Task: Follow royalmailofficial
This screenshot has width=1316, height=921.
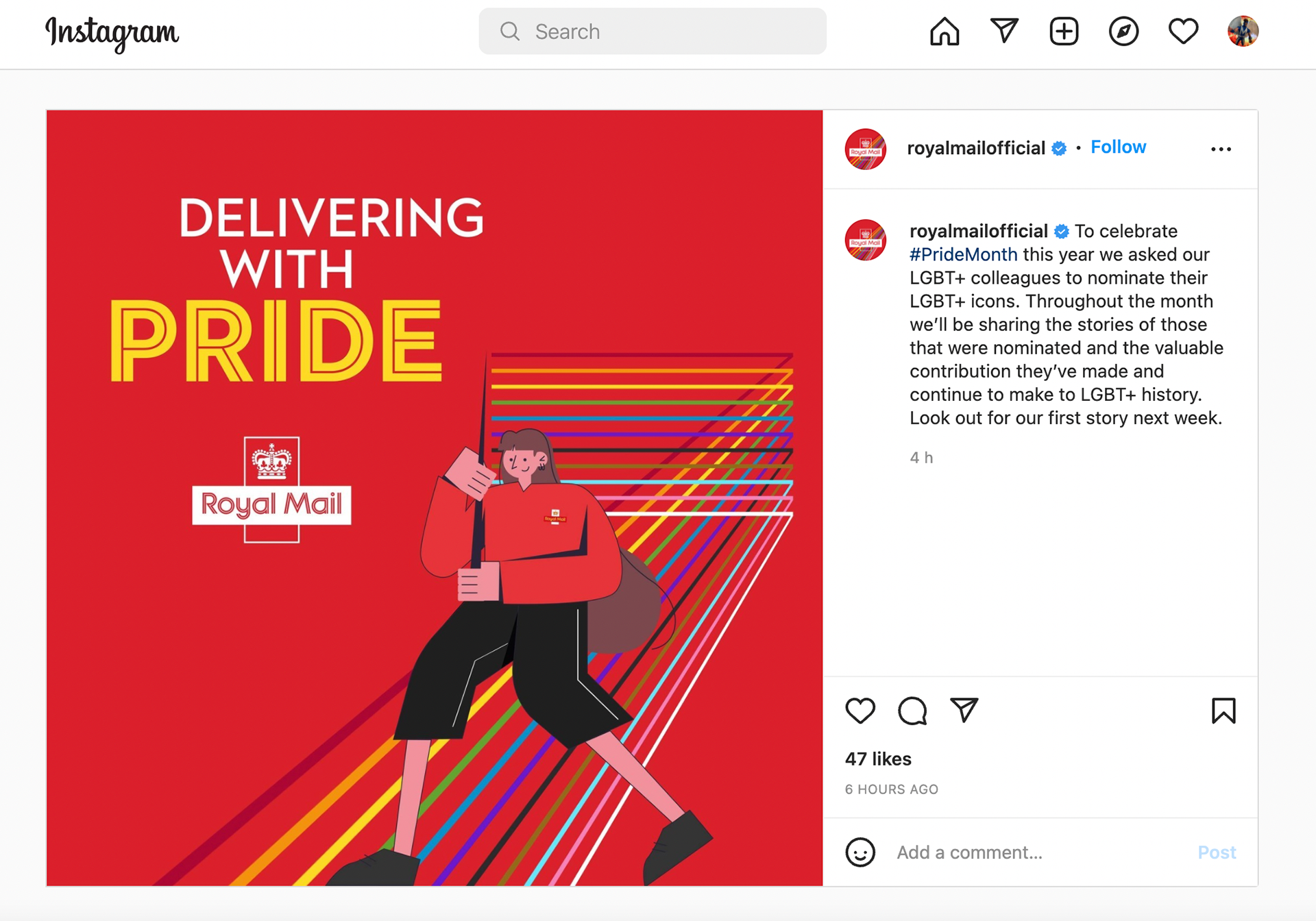Action: pyautogui.click(x=1118, y=147)
